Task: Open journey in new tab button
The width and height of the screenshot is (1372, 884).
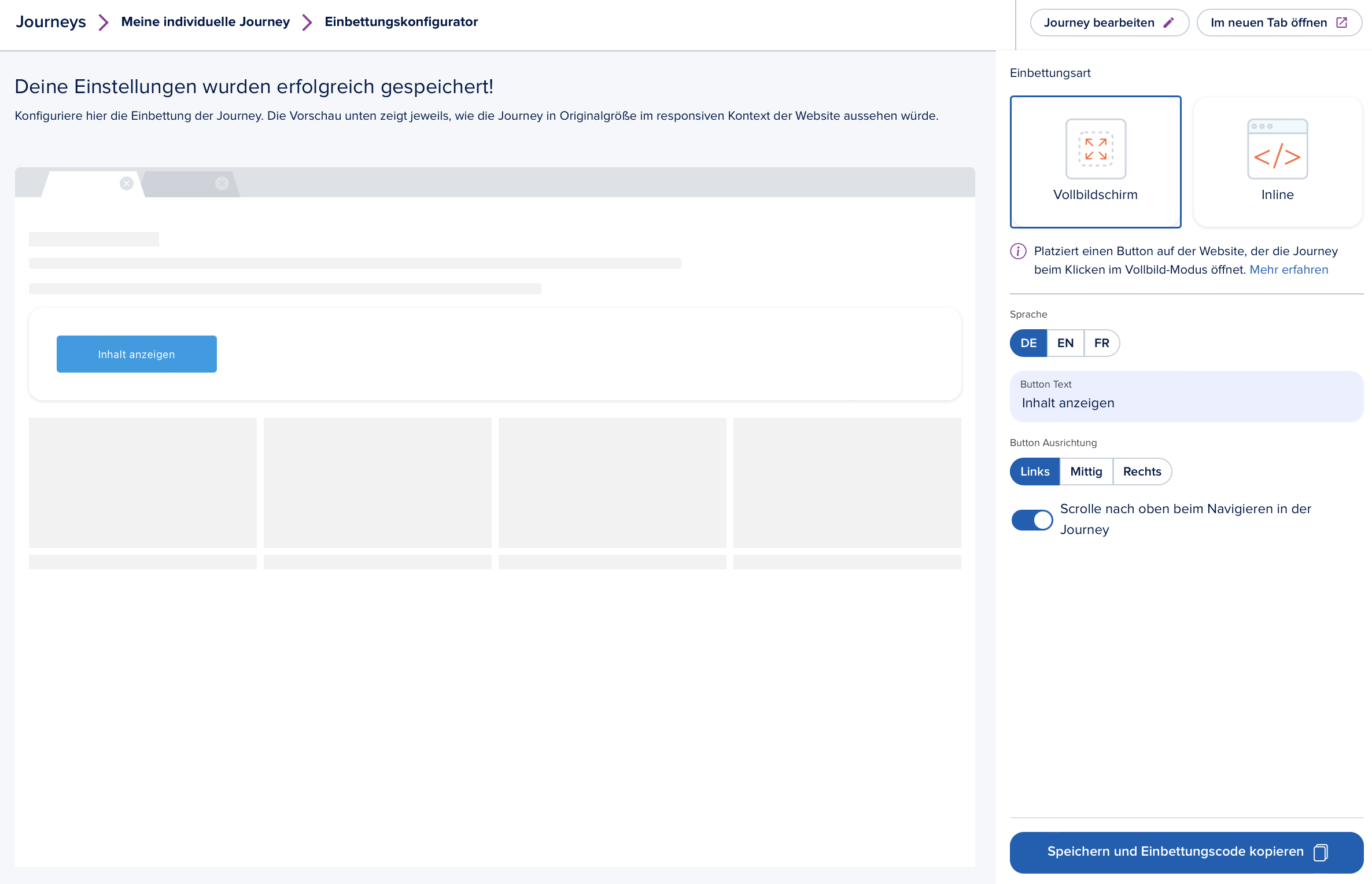Action: click(1279, 23)
